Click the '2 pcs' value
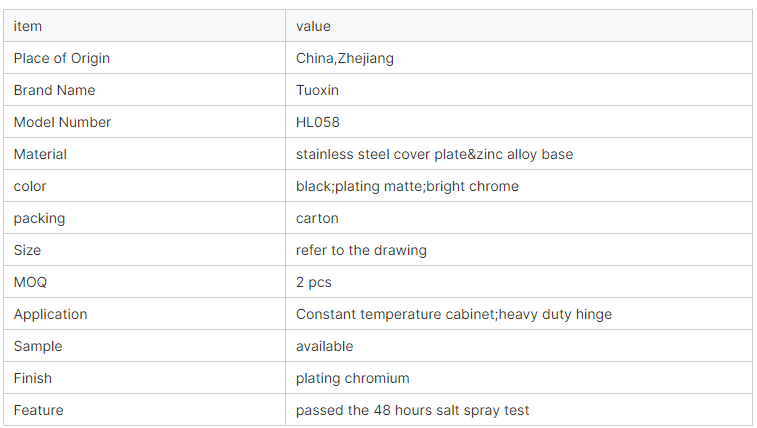 [x=314, y=282]
